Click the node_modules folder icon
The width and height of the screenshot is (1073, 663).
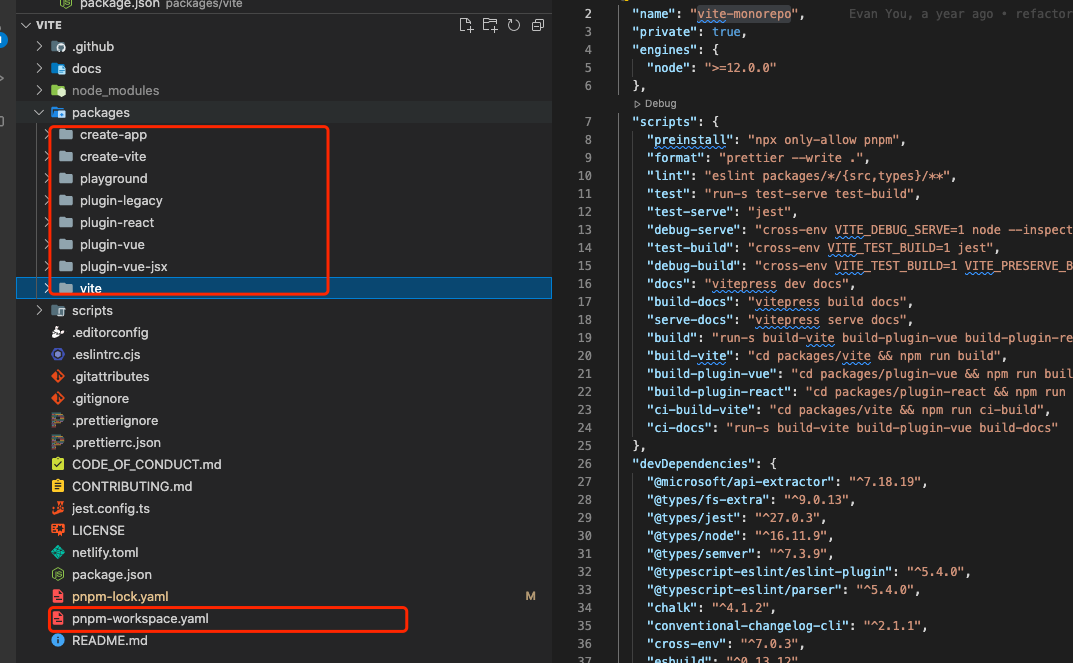coord(59,90)
